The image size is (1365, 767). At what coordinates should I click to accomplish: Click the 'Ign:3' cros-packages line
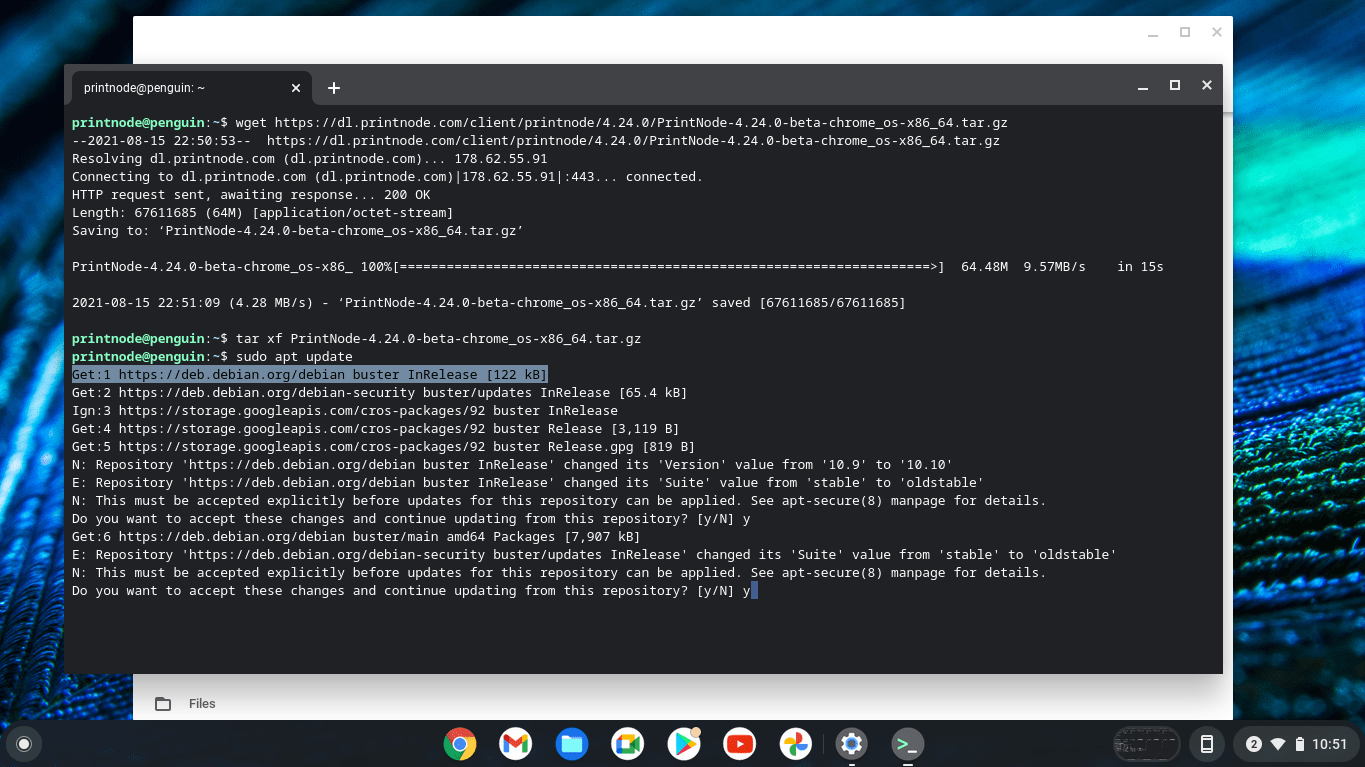pos(345,410)
